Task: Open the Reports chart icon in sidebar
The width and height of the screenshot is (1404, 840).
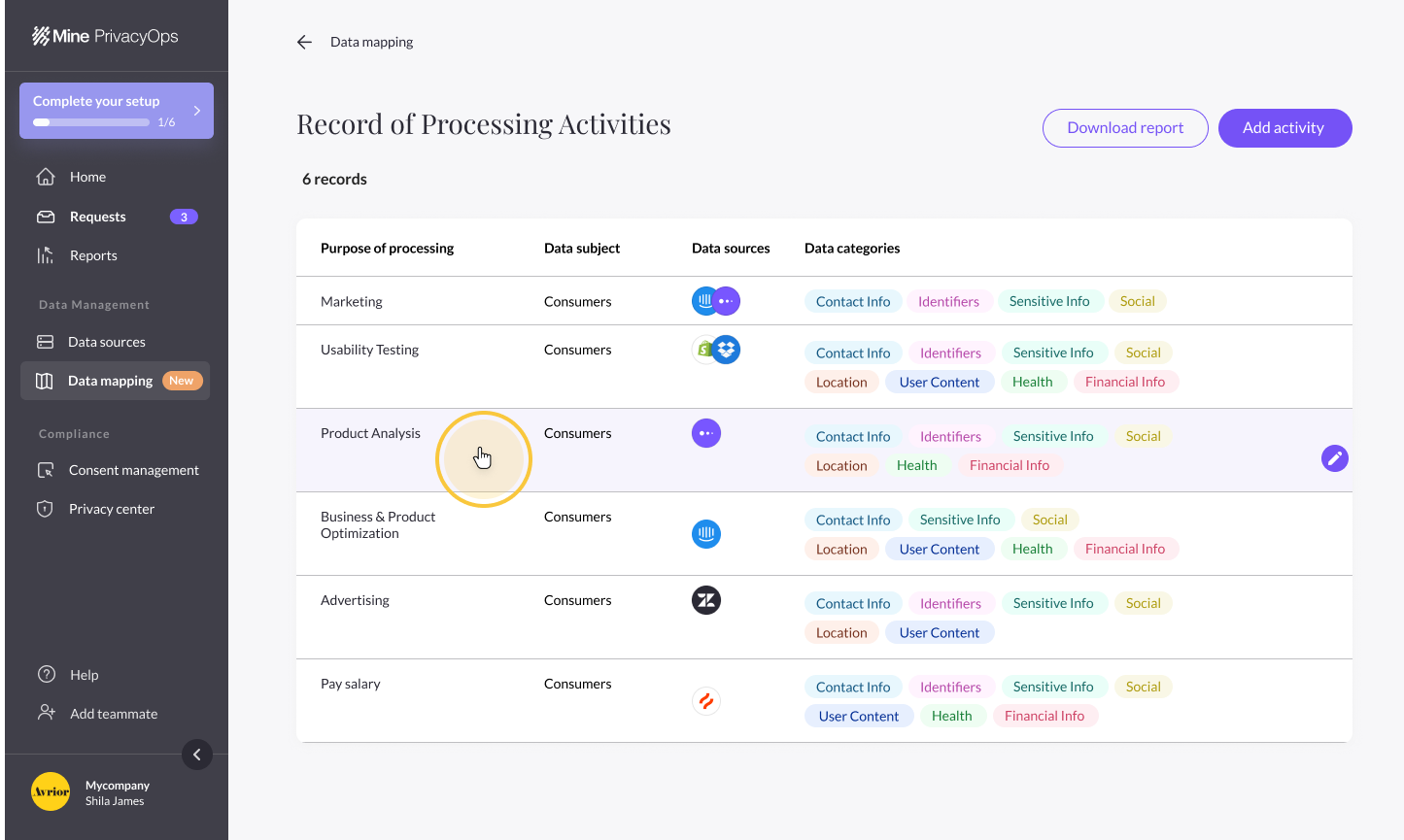Action: 46,254
